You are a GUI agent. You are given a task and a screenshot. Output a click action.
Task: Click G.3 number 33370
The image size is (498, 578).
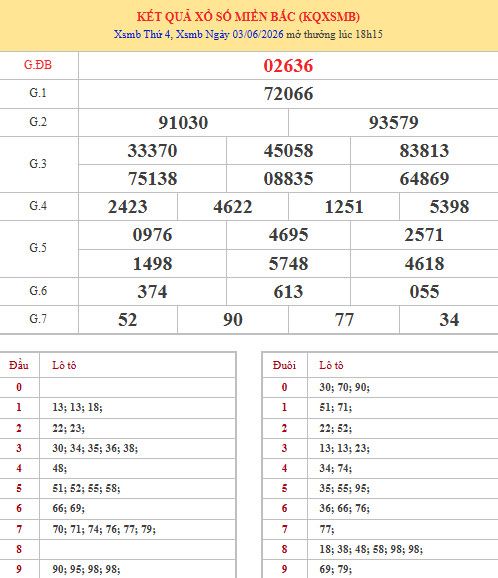point(152,150)
